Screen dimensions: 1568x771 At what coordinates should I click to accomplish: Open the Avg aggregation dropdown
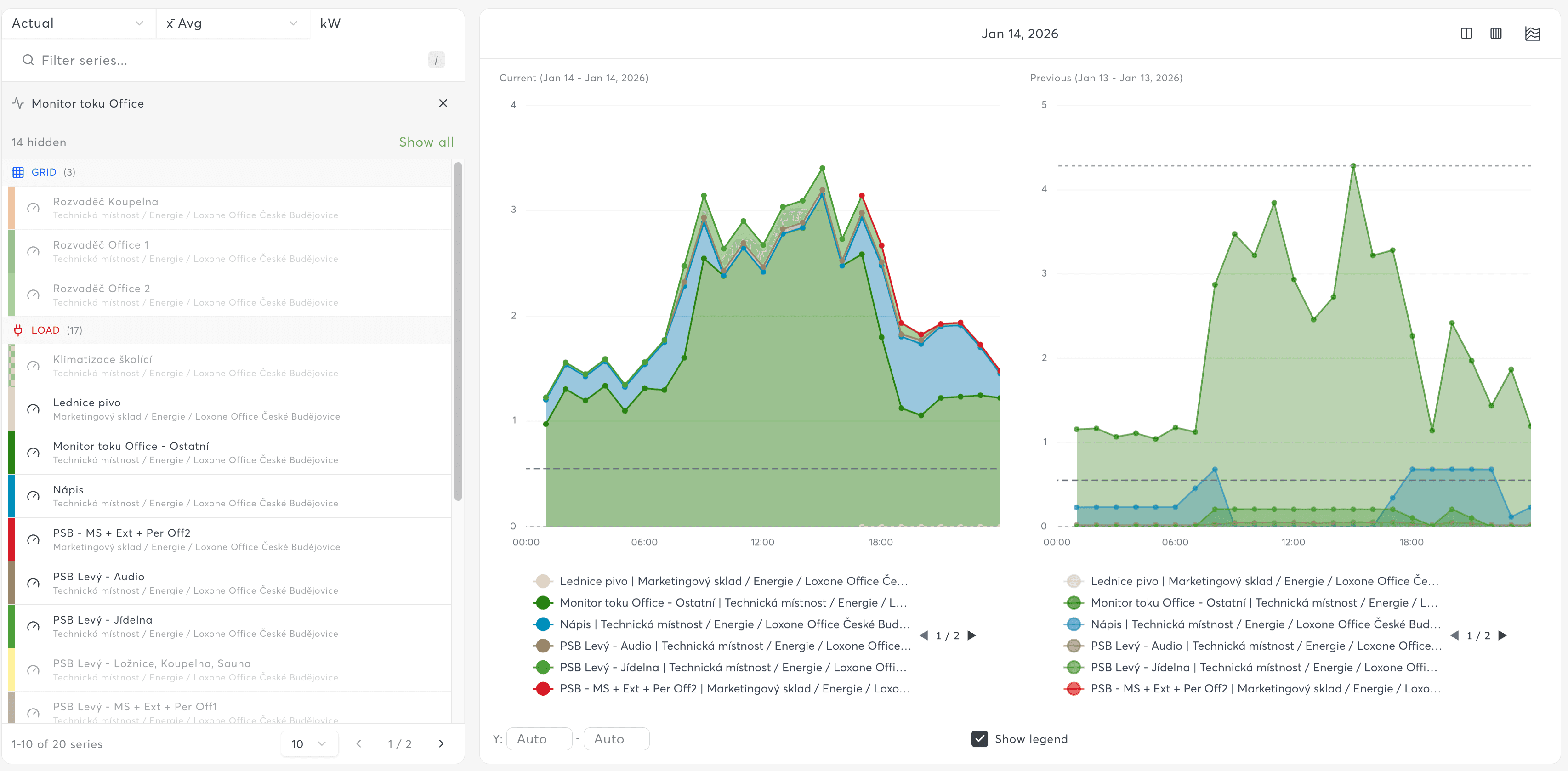coord(233,23)
